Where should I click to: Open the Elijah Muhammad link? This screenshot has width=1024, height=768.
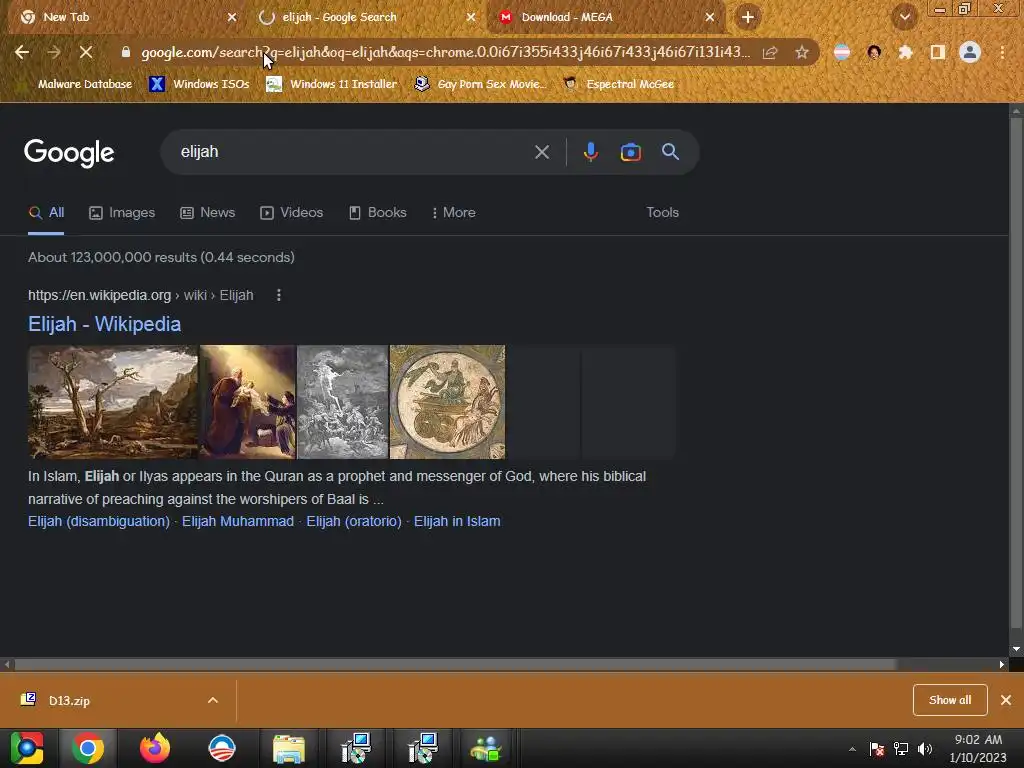238,521
